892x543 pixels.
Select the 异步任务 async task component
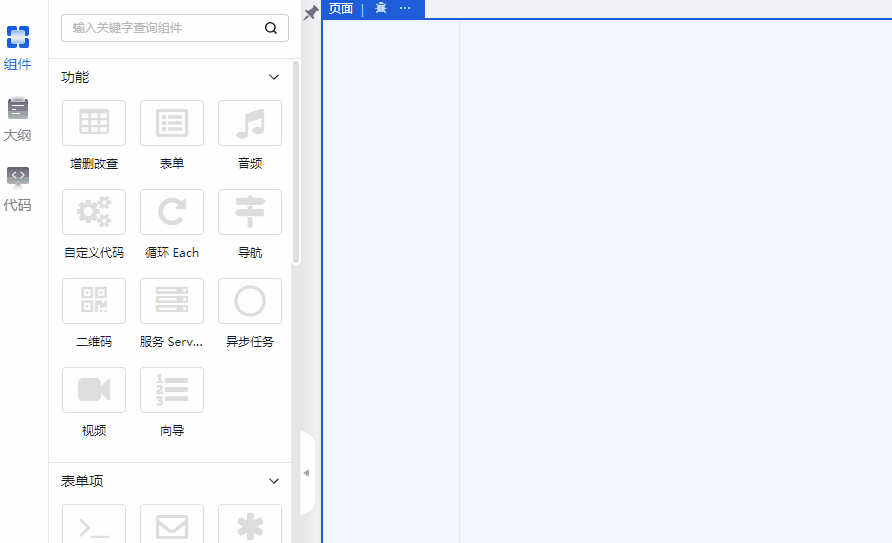coord(250,301)
